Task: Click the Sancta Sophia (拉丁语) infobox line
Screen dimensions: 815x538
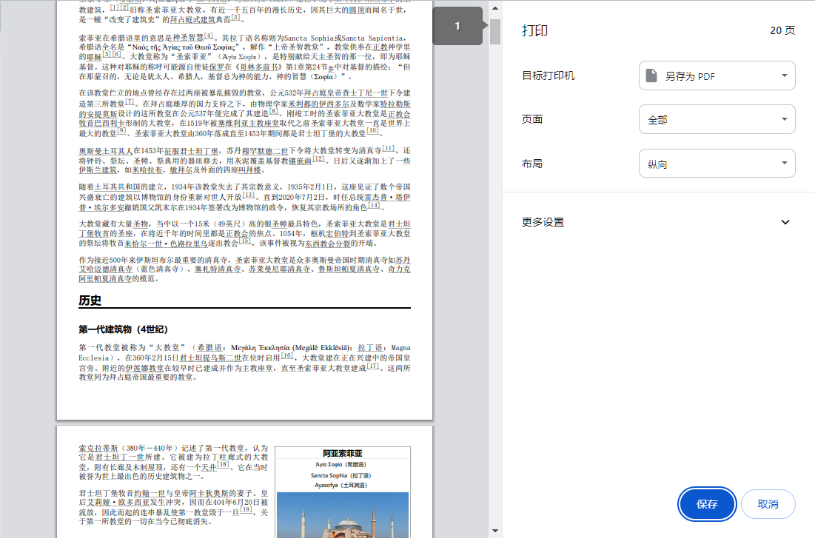Action: [x=341, y=475]
